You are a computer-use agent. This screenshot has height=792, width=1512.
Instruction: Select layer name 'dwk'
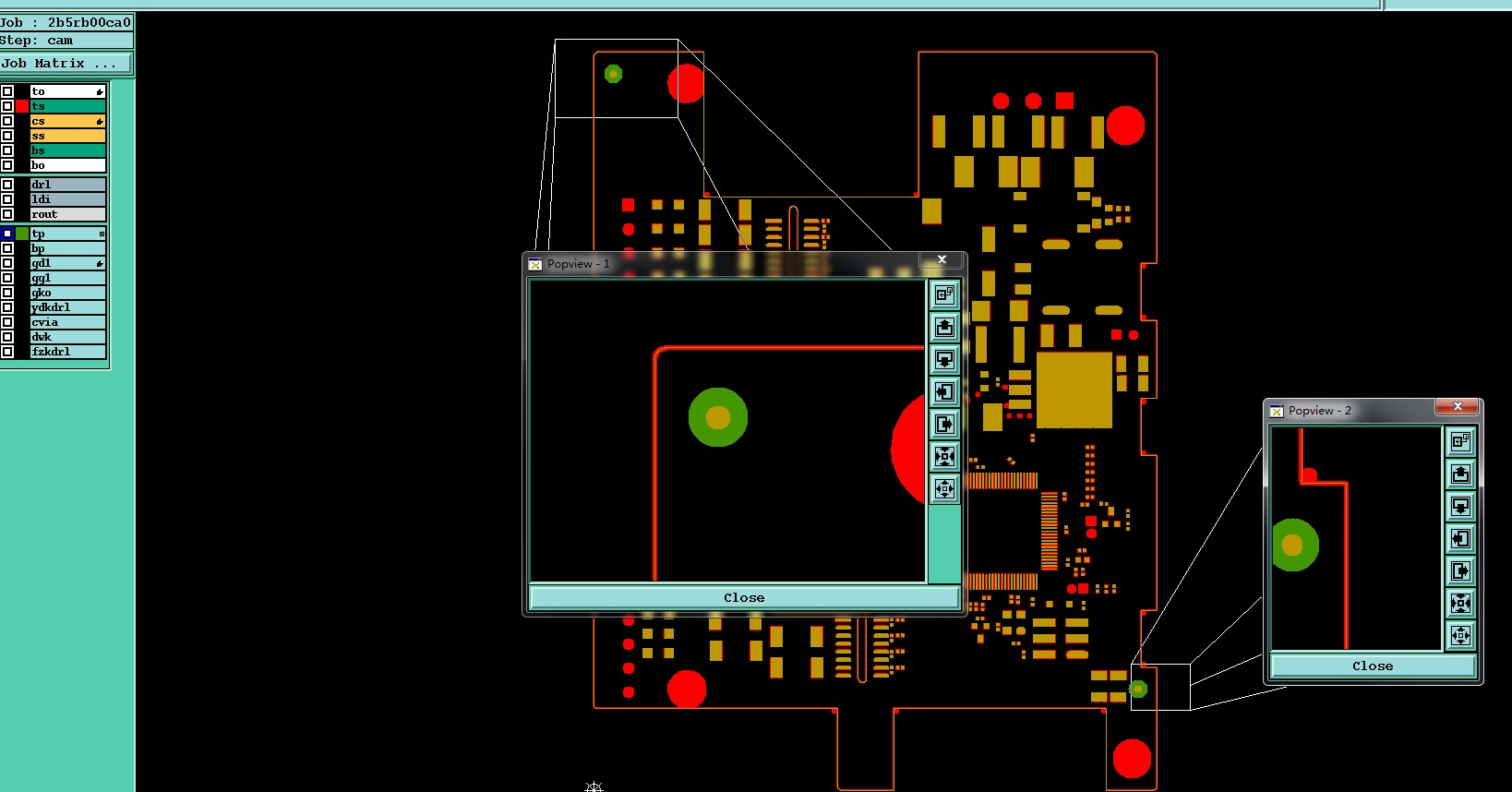click(68, 337)
